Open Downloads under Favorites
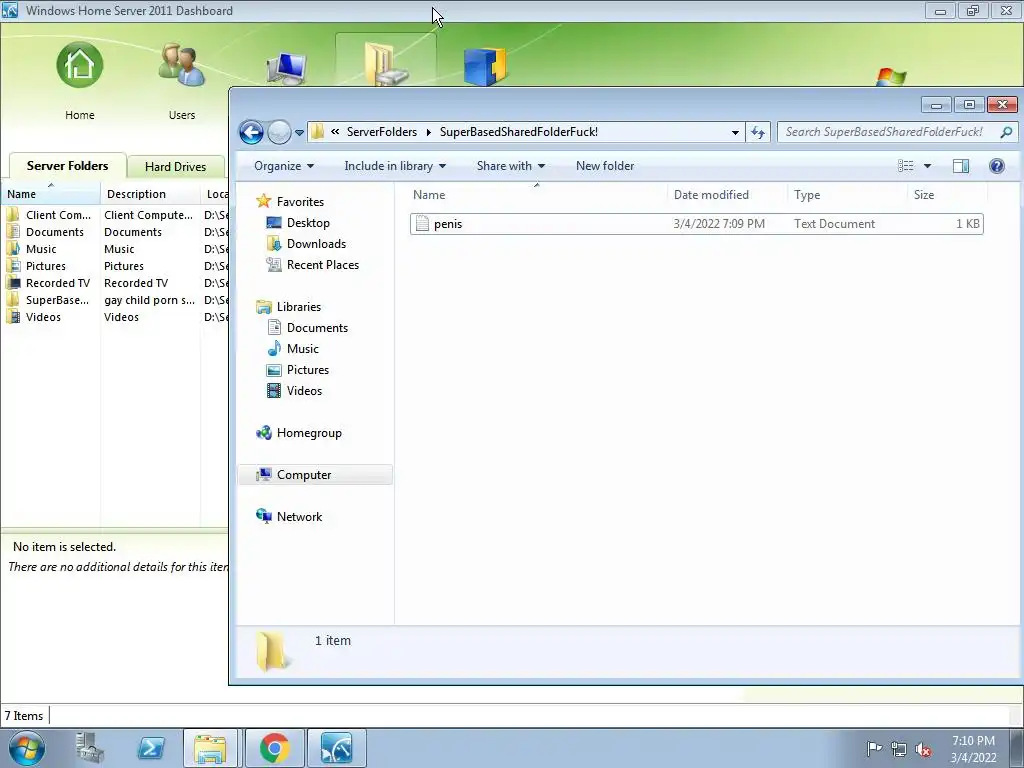The image size is (1024, 768). [316, 244]
